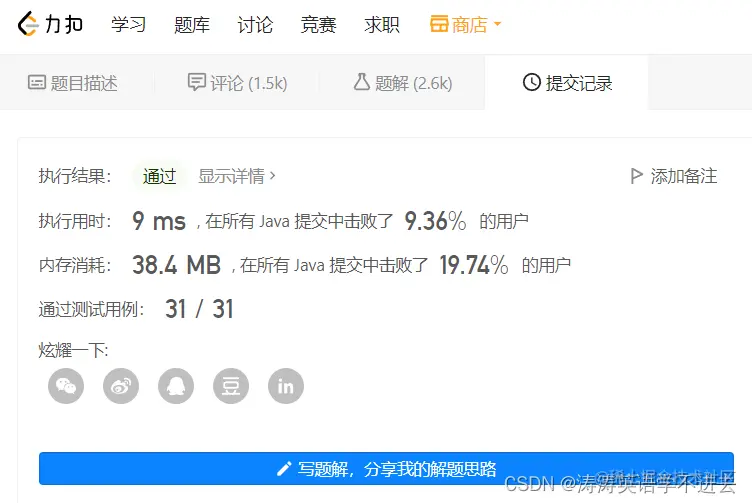752x503 pixels.
Task: Click the comment bubble icon in 评论 tab
Action: [x=196, y=82]
